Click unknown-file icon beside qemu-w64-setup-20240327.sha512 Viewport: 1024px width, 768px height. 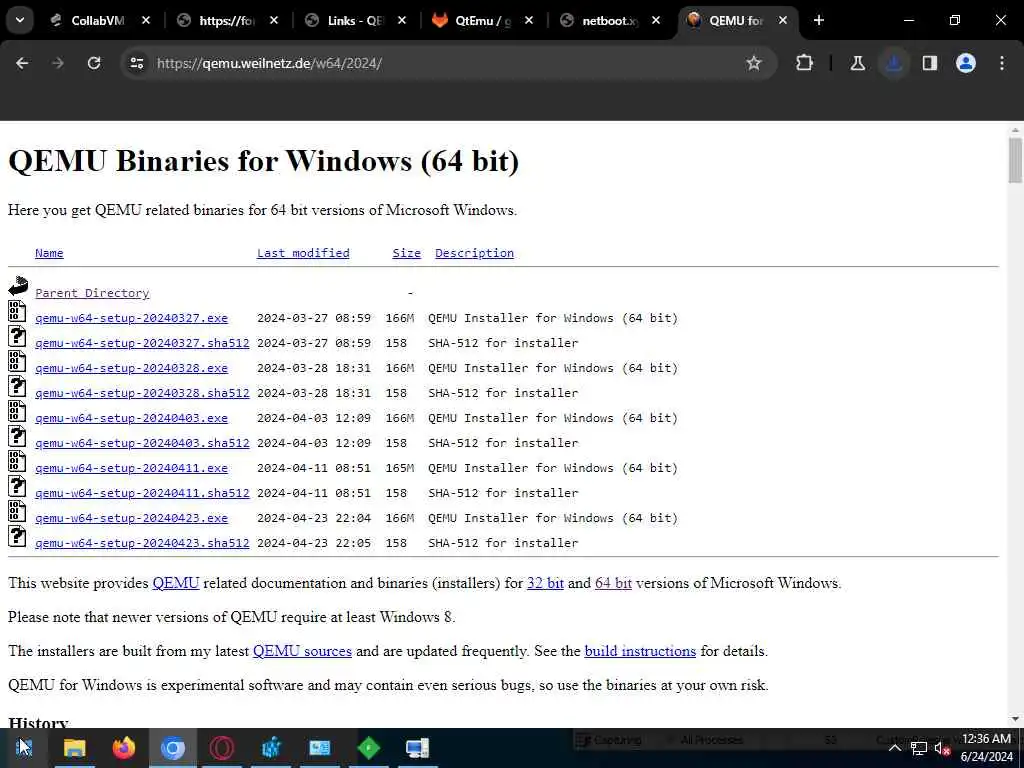(x=18, y=336)
